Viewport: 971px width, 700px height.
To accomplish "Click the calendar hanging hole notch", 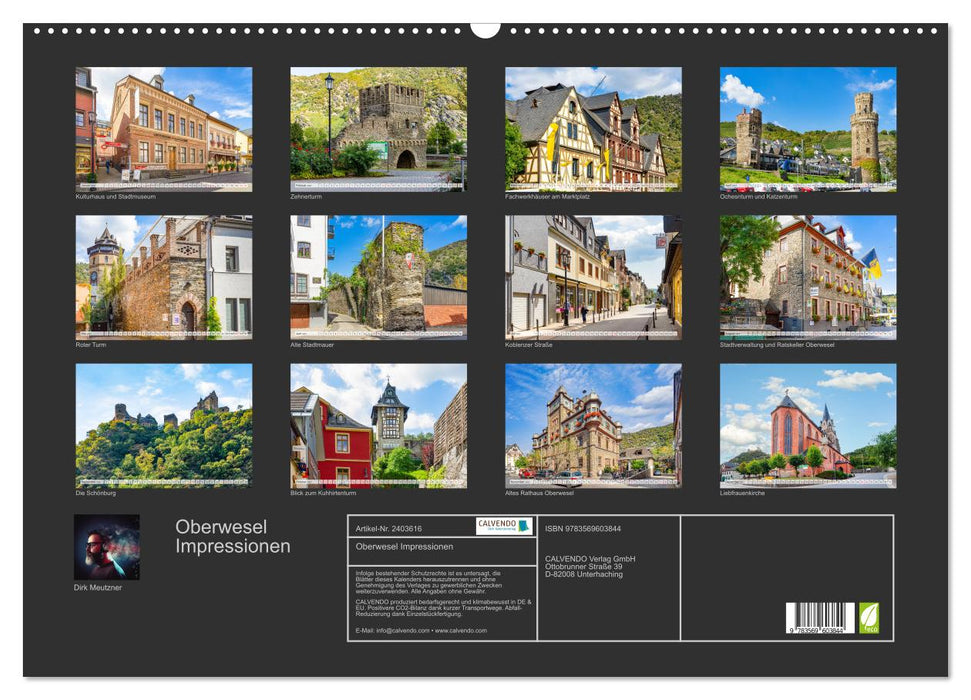I will coord(485,30).
